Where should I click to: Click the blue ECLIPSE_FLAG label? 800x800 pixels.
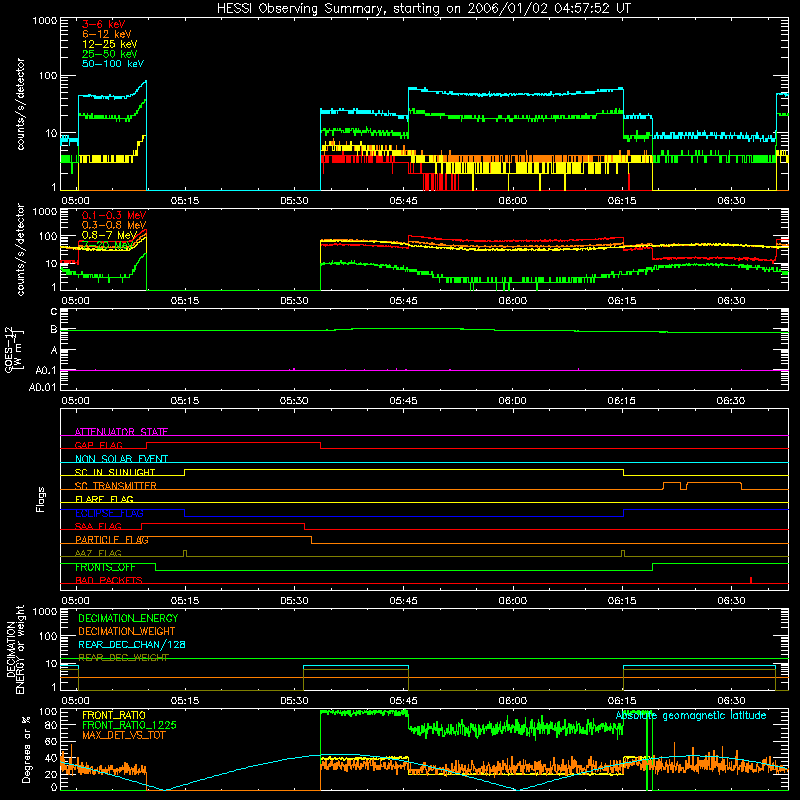[109, 513]
